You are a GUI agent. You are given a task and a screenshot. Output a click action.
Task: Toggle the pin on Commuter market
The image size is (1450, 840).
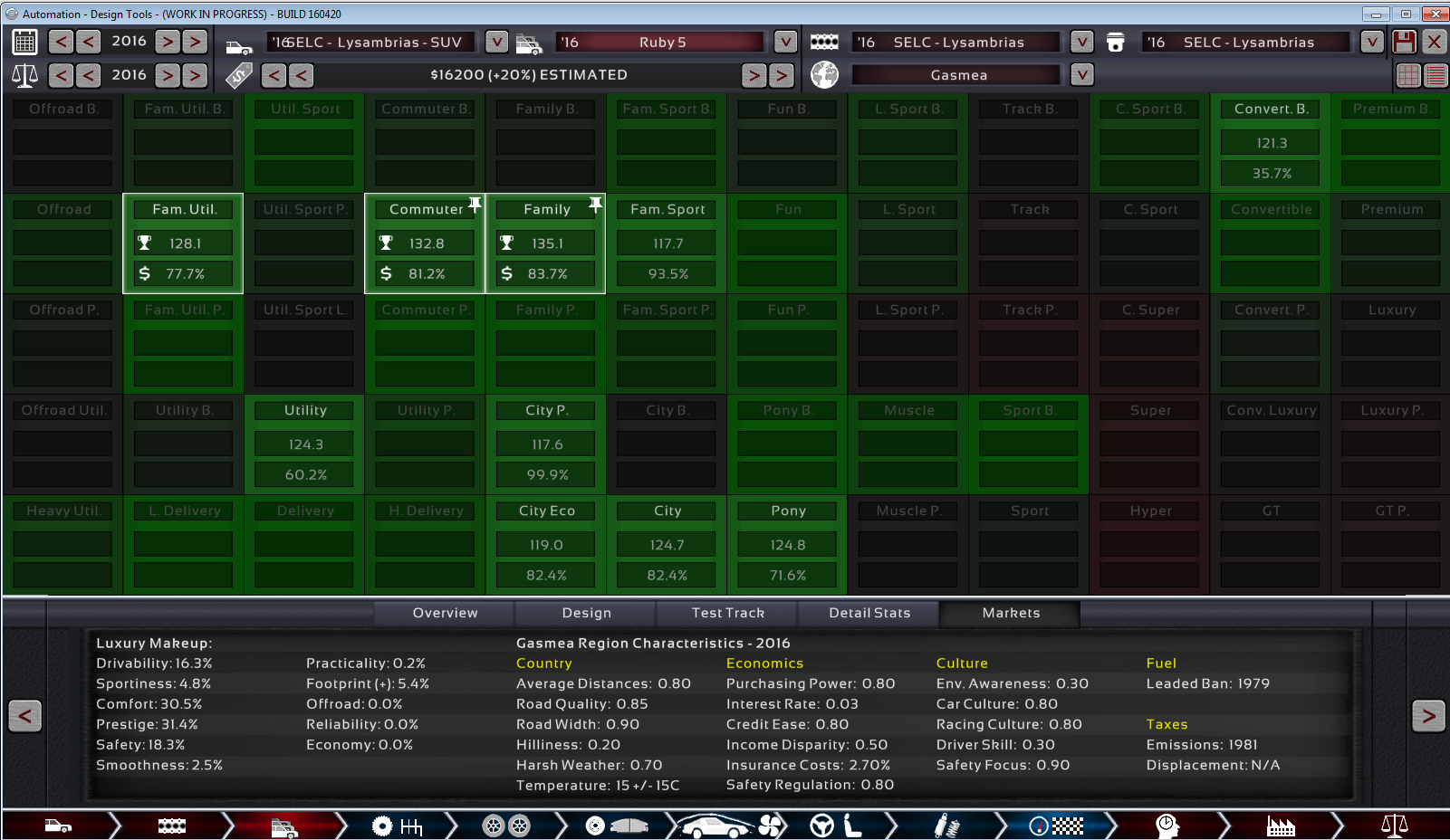click(475, 205)
